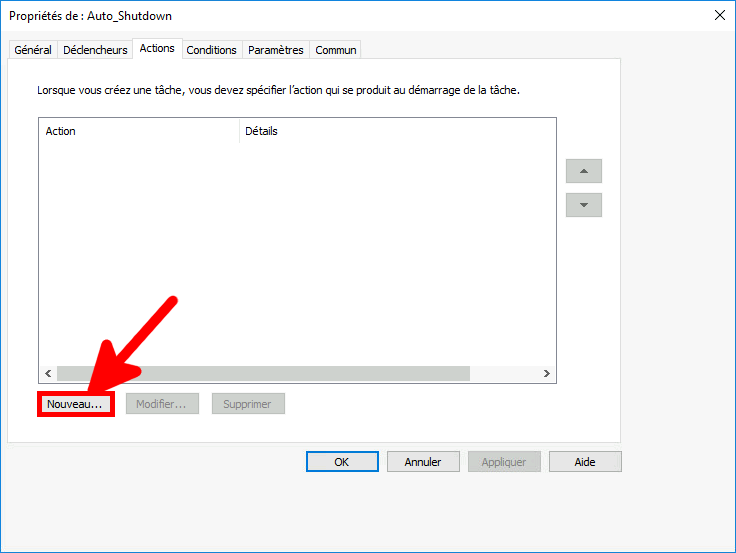Click the Détails column header
Viewport: 736px width, 553px height.
tap(397, 131)
